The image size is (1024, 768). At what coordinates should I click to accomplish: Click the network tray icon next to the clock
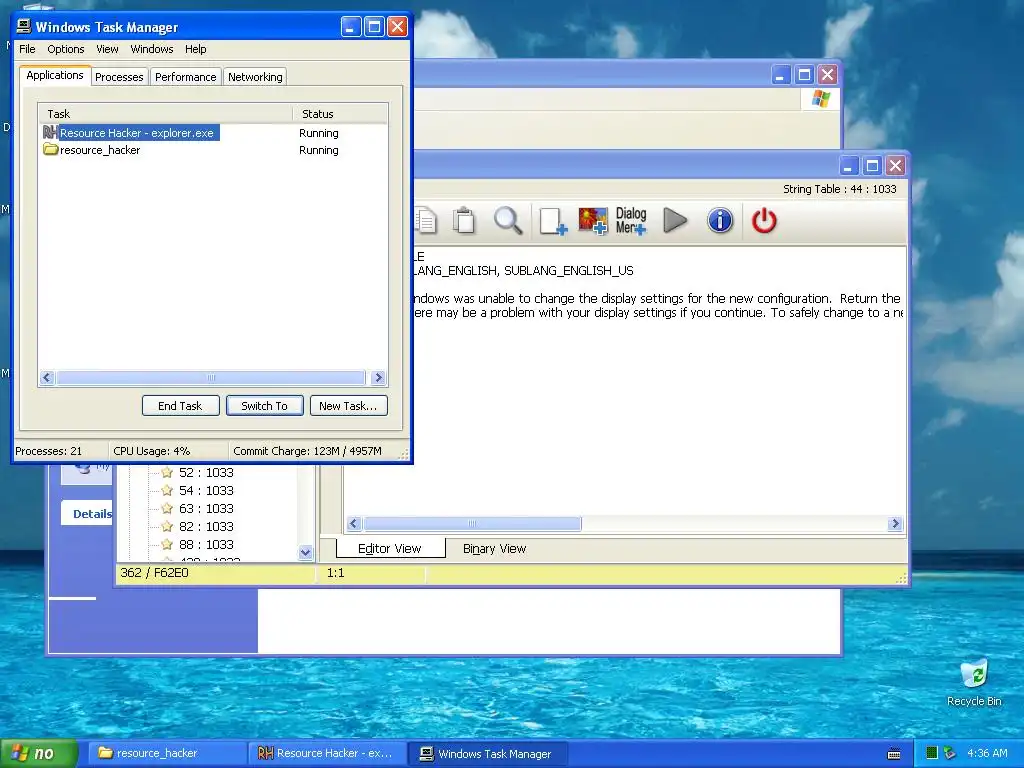click(x=950, y=753)
